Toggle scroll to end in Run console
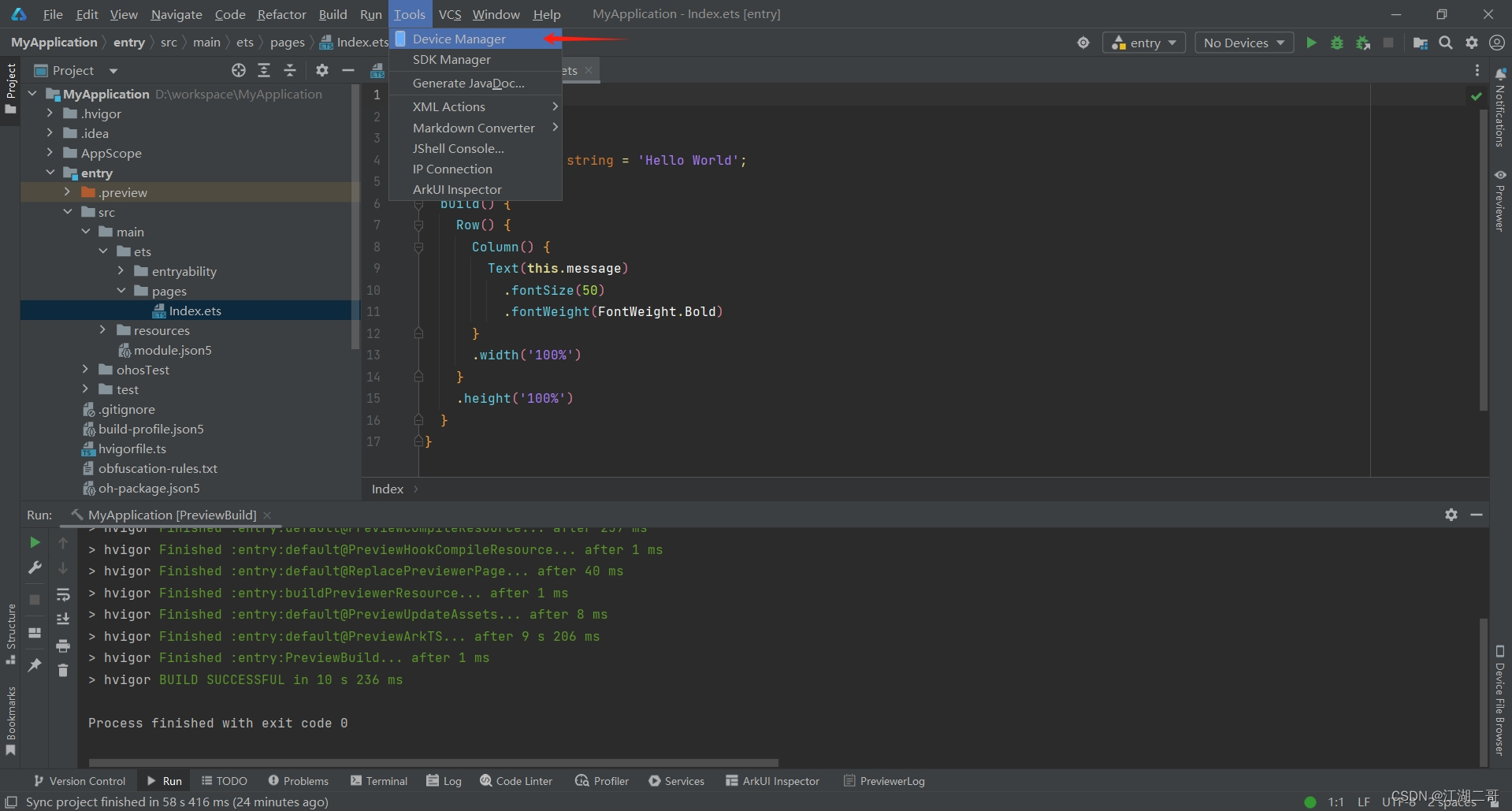Image resolution: width=1512 pixels, height=811 pixels. (63, 619)
